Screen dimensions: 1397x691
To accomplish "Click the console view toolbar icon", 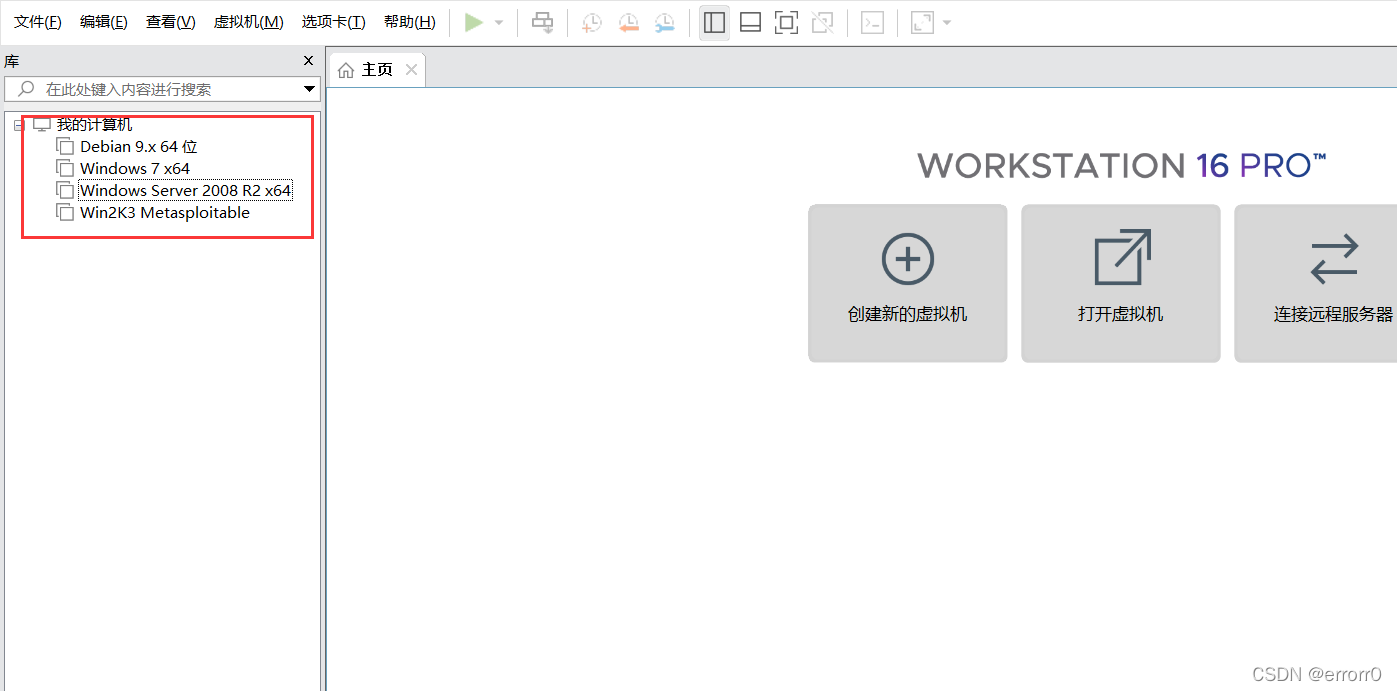I will tap(872, 22).
